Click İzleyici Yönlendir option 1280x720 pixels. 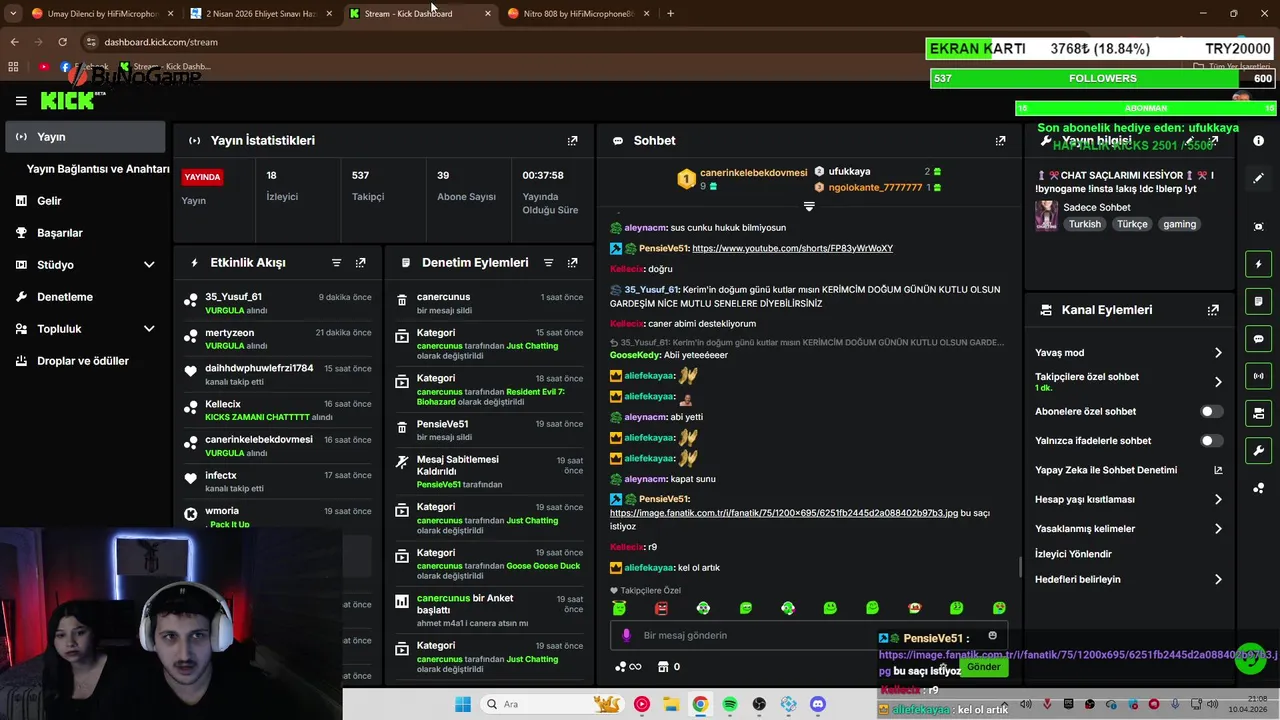coord(1073,554)
